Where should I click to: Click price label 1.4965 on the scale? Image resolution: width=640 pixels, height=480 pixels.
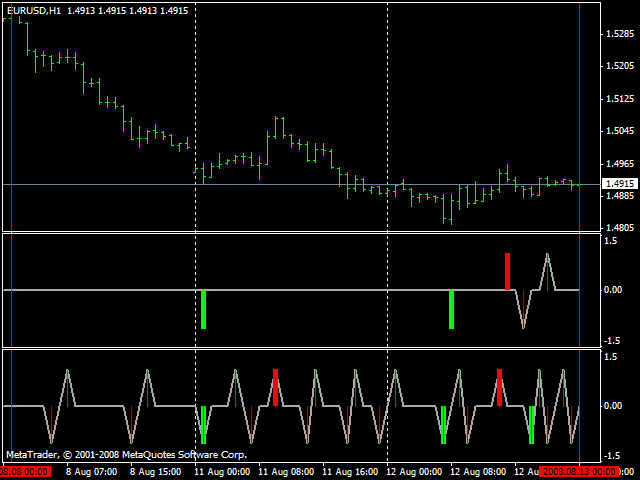click(620, 164)
